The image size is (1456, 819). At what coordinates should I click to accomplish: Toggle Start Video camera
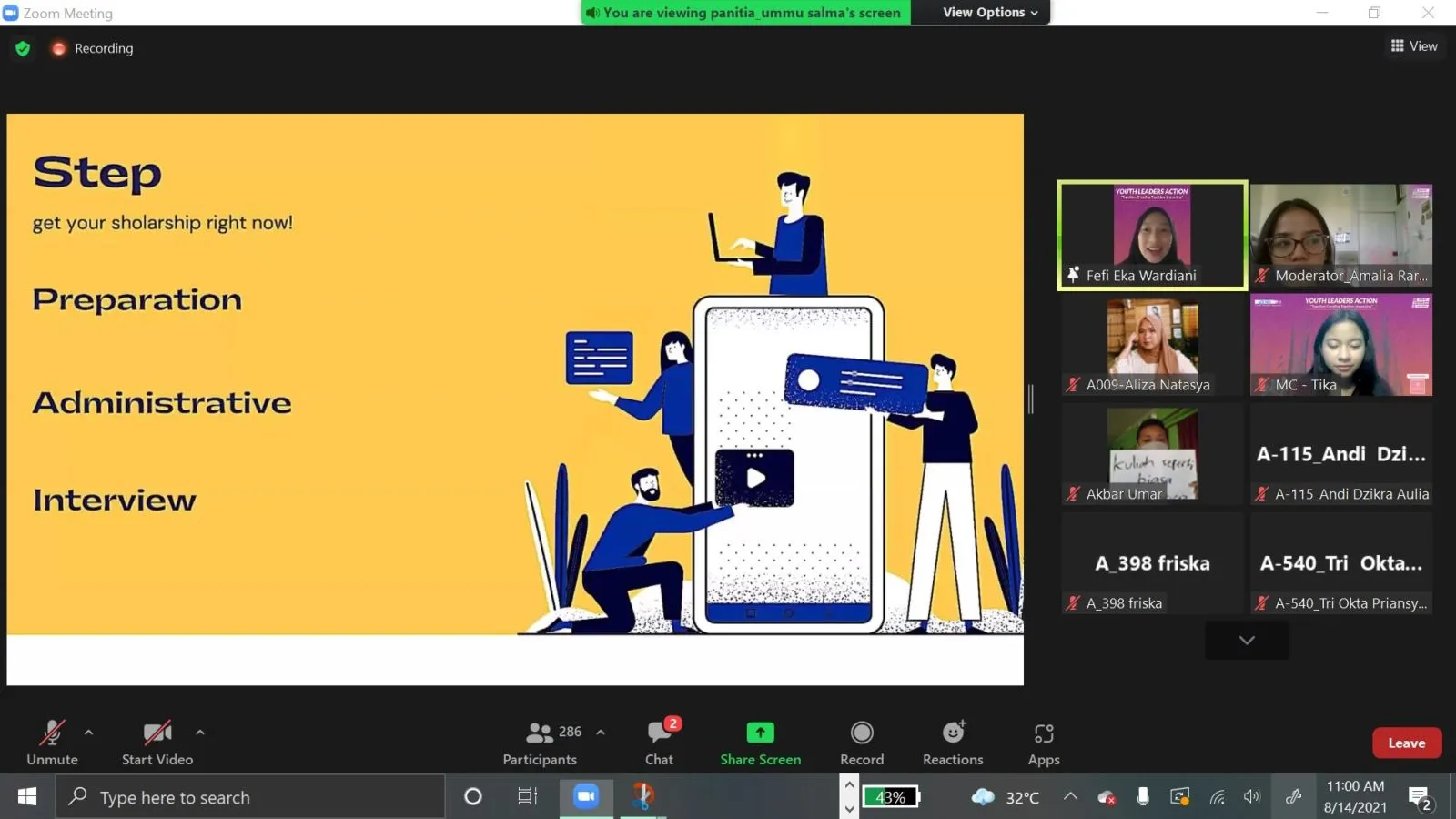[x=157, y=742]
